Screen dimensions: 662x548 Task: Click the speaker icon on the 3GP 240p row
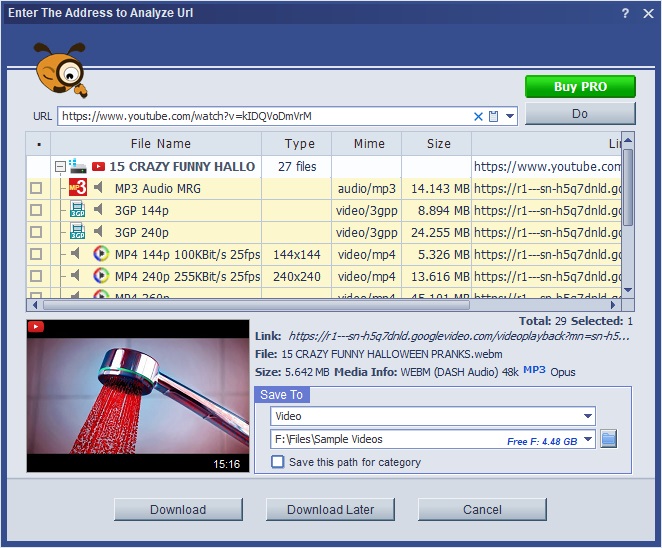(x=98, y=231)
